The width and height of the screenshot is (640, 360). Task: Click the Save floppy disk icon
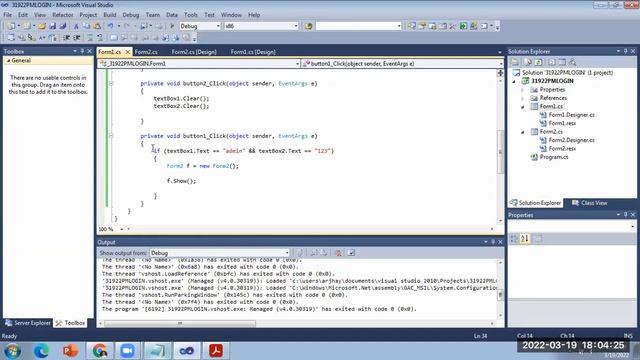tap(53, 26)
